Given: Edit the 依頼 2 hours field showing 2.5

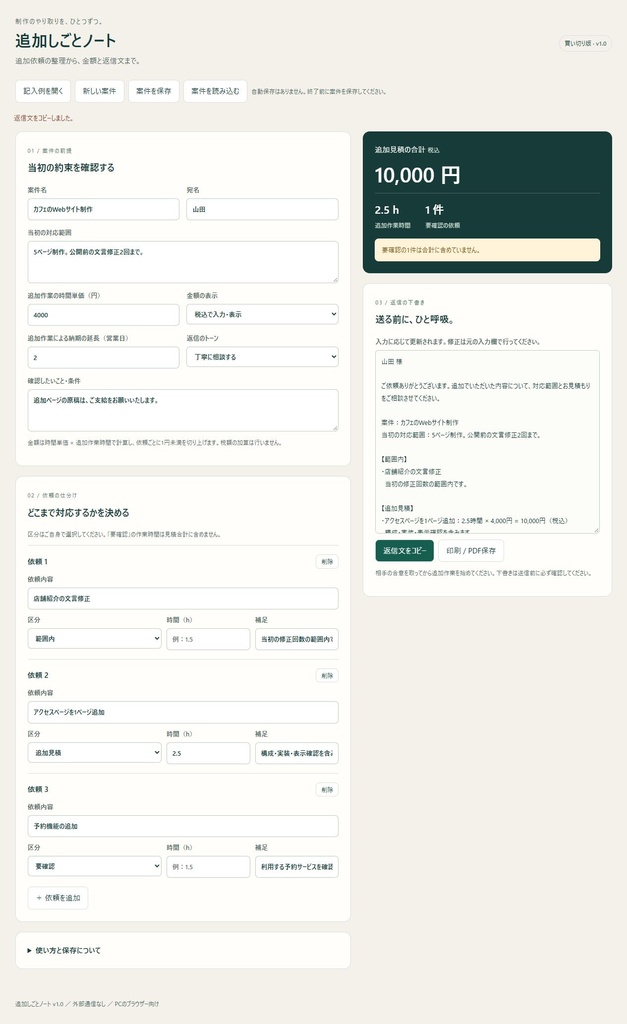Looking at the screenshot, I should (x=208, y=752).
